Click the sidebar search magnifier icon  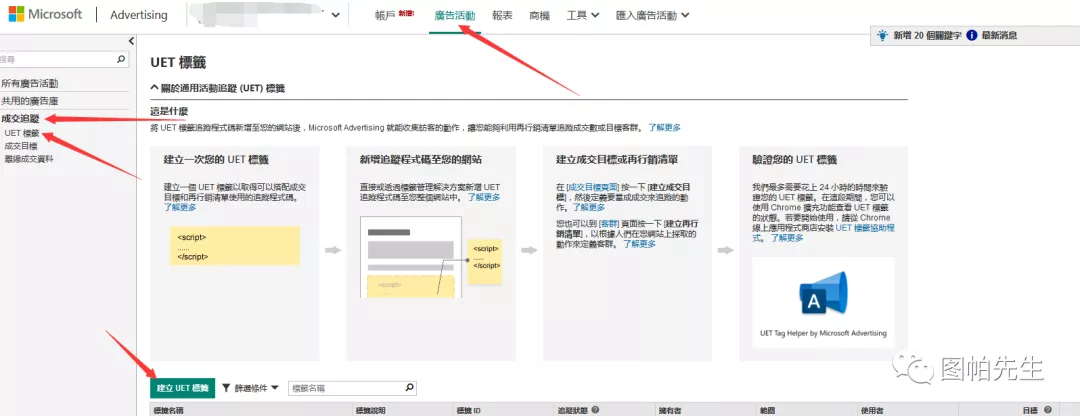(x=121, y=60)
